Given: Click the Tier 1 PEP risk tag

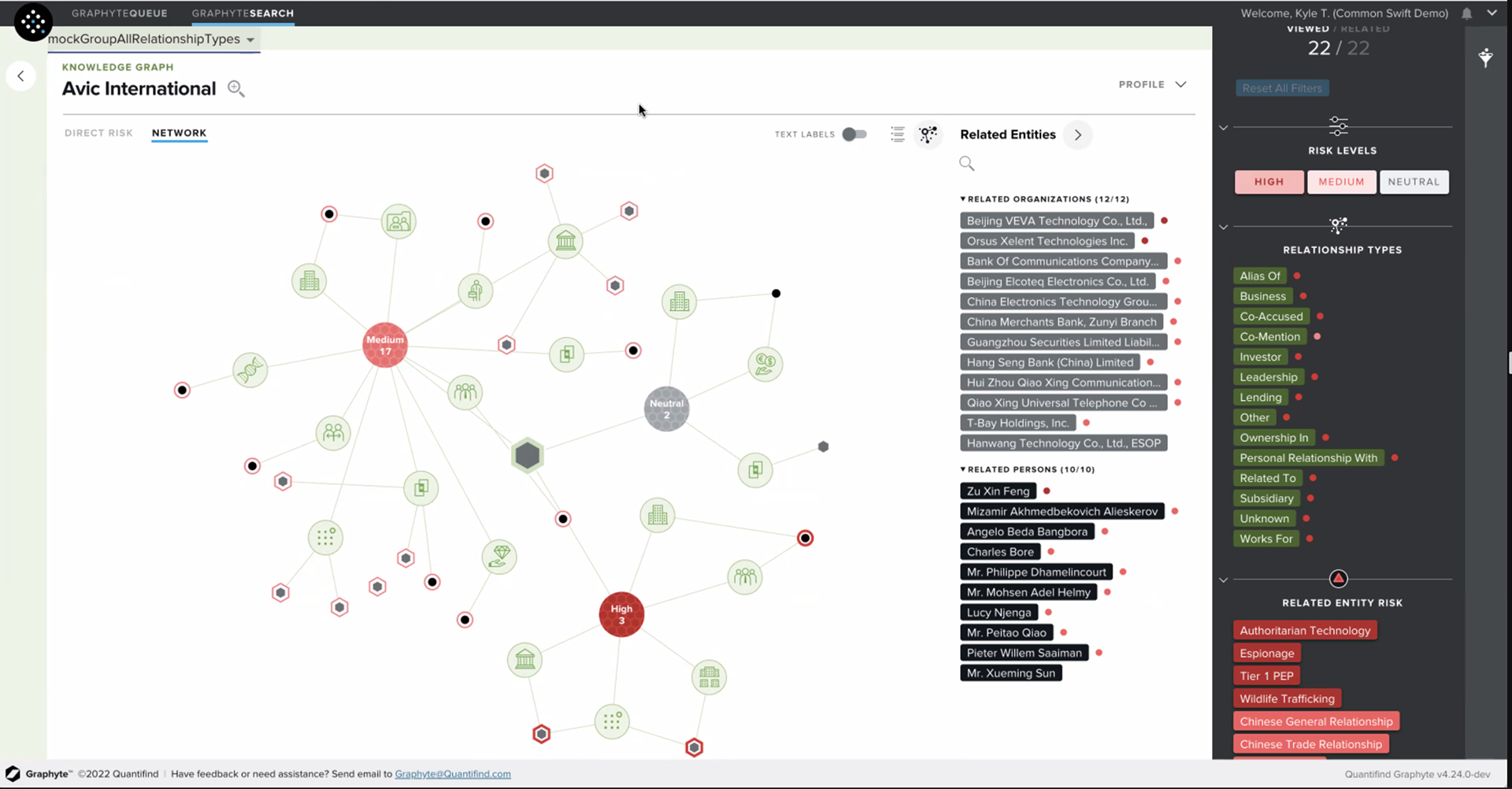Looking at the screenshot, I should (x=1266, y=676).
